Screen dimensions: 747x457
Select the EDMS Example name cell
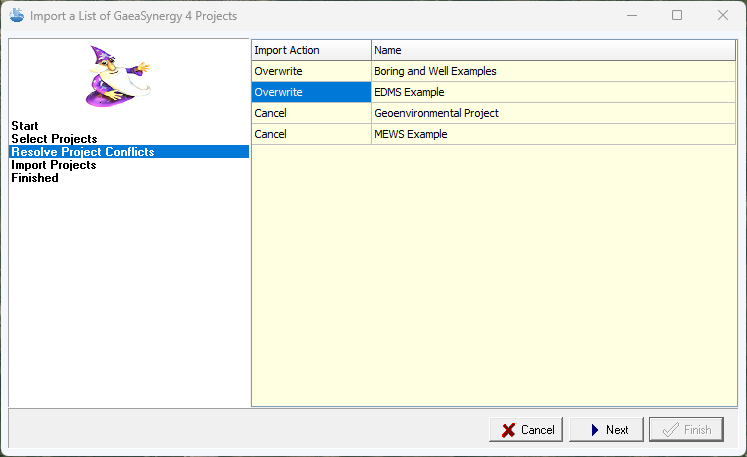554,92
